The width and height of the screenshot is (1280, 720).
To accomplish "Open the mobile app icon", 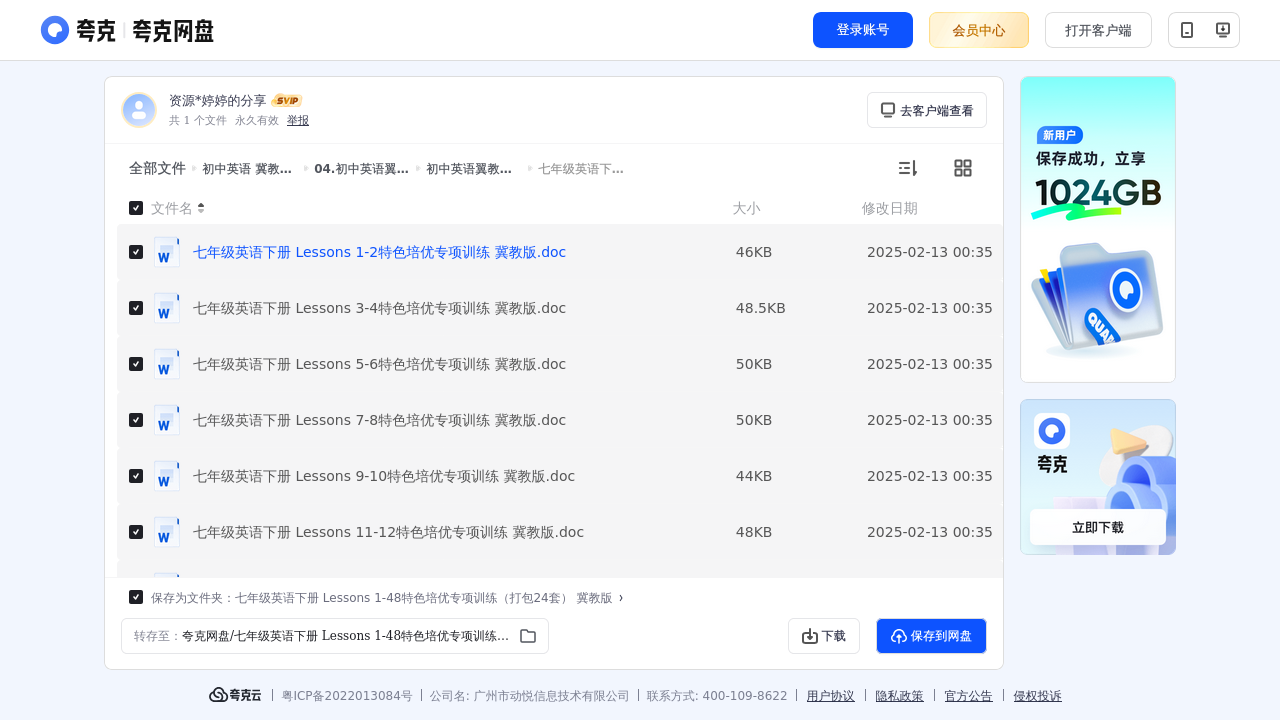I will click(1187, 30).
